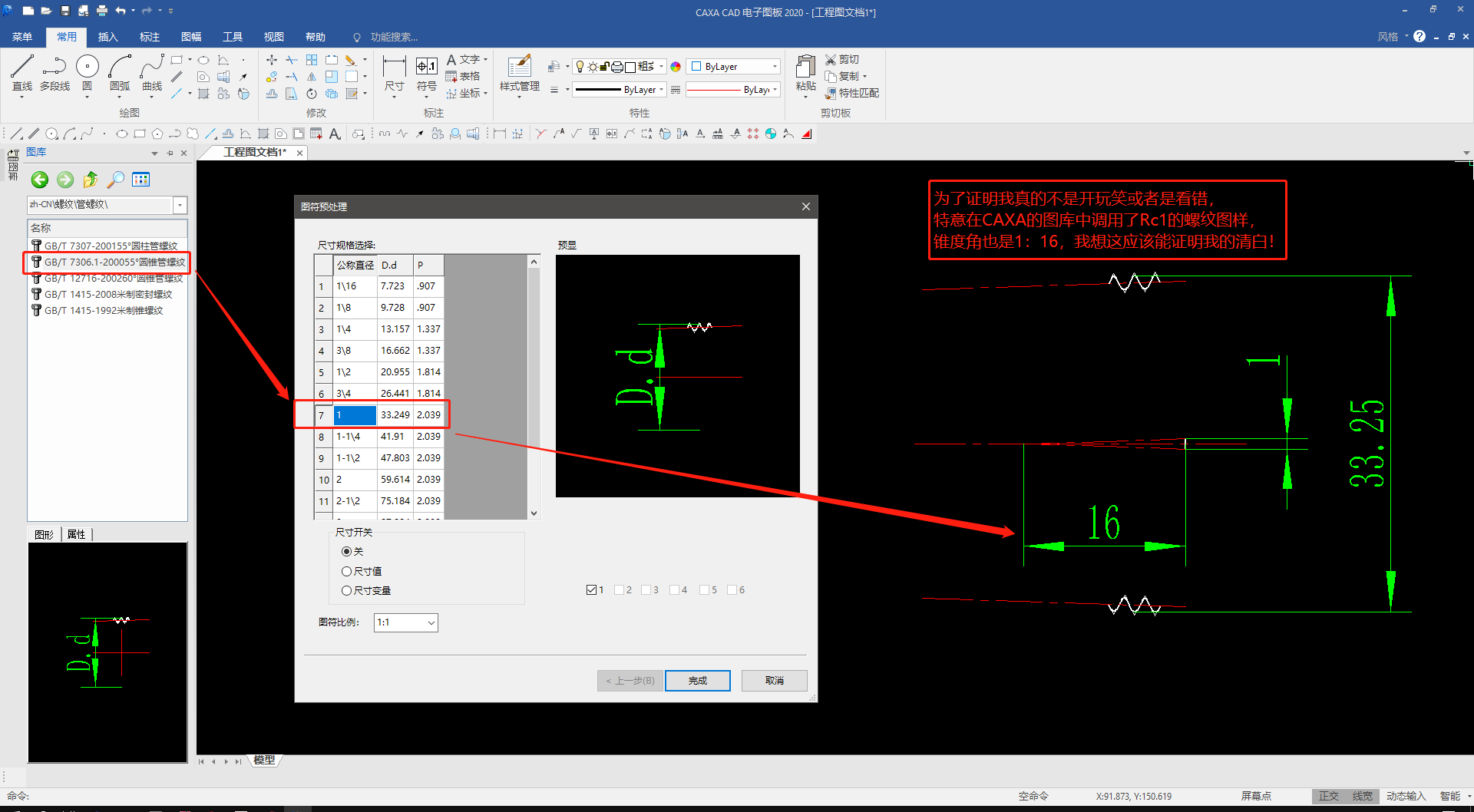Open the layer selection dropdown

point(620,67)
